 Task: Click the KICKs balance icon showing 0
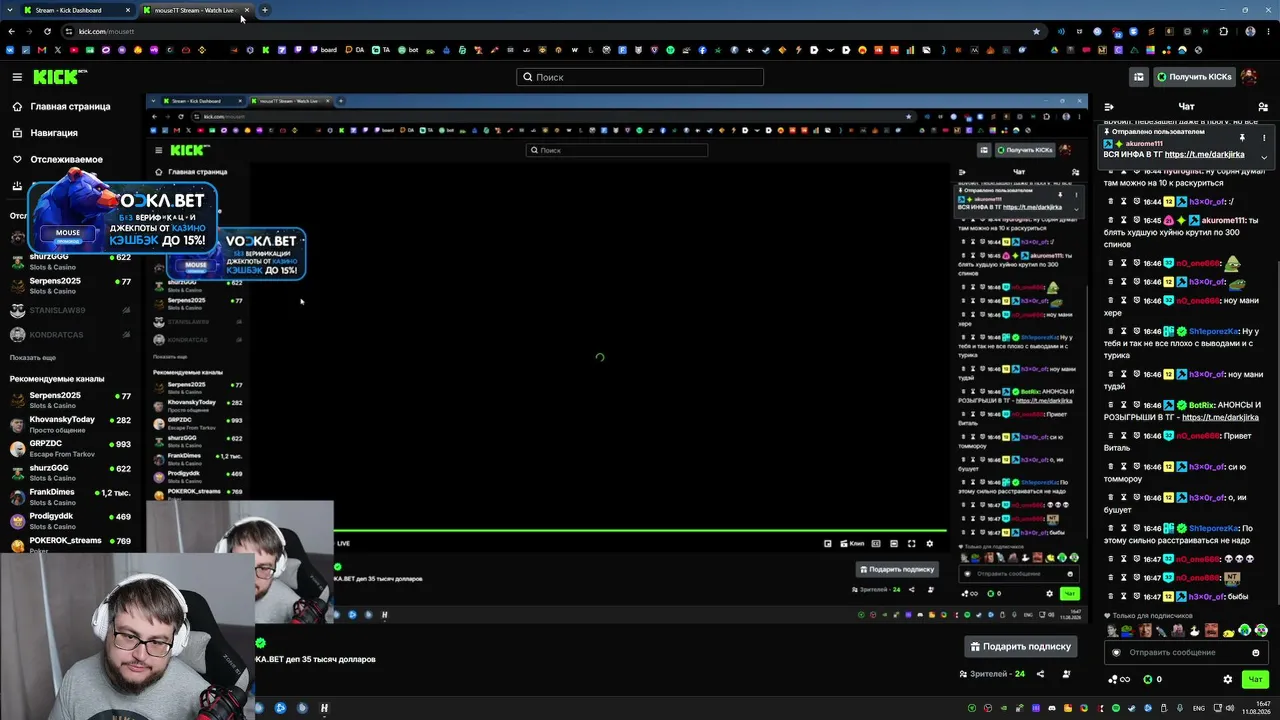(x=1153, y=680)
